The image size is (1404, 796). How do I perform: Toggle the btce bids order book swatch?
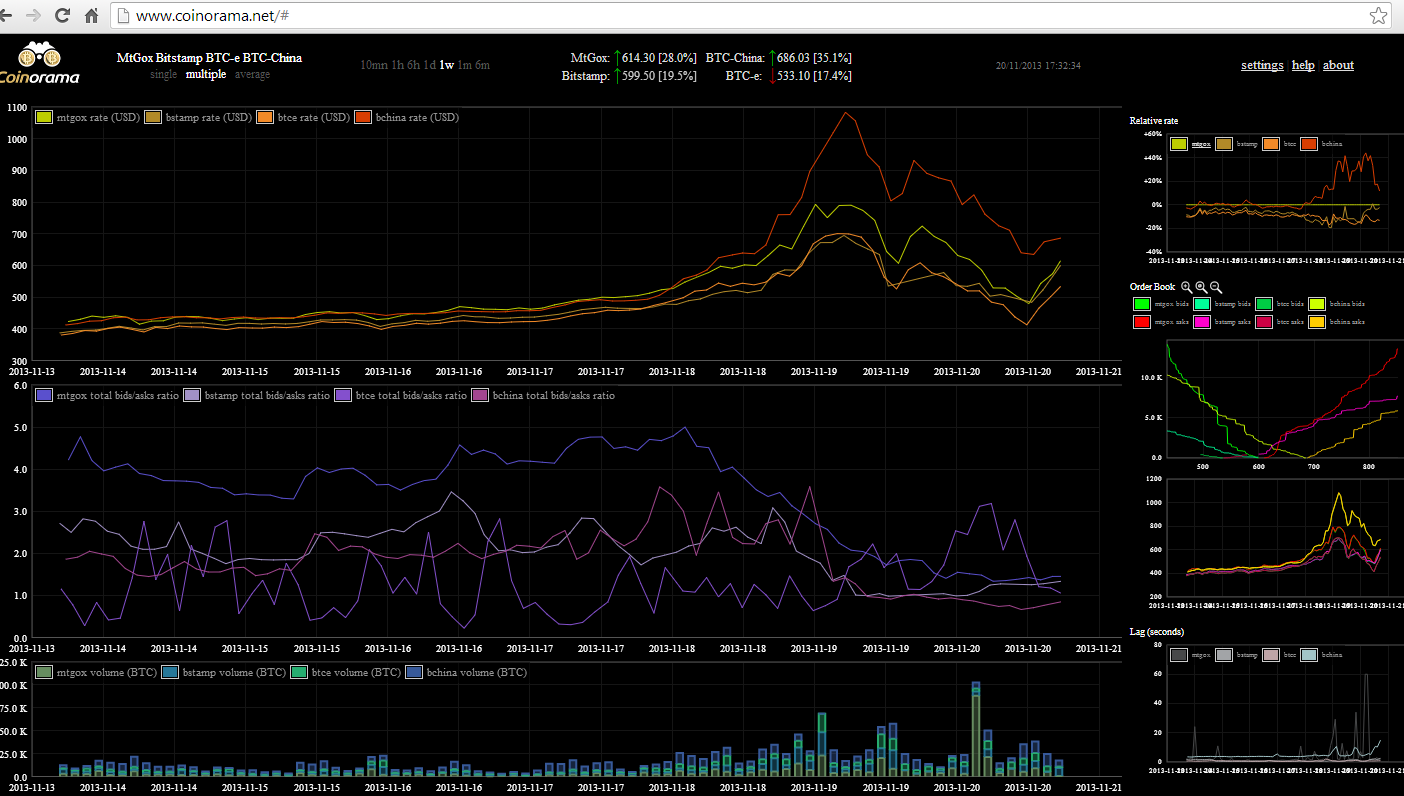[x=1266, y=303]
